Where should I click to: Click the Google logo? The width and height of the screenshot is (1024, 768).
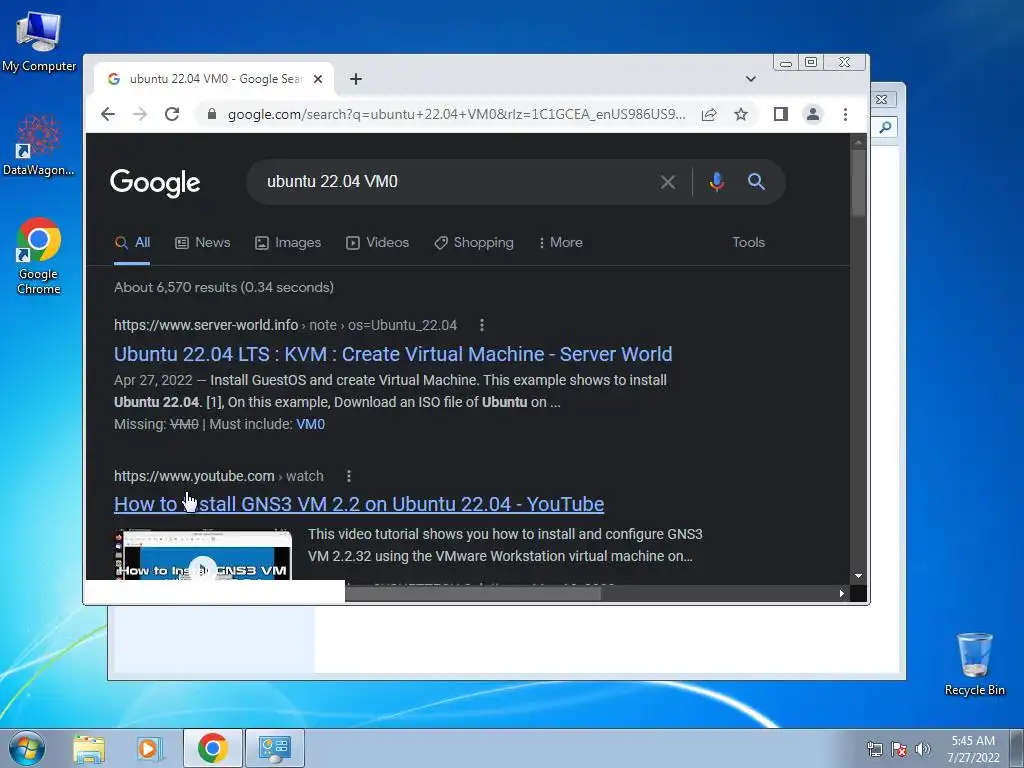click(155, 183)
